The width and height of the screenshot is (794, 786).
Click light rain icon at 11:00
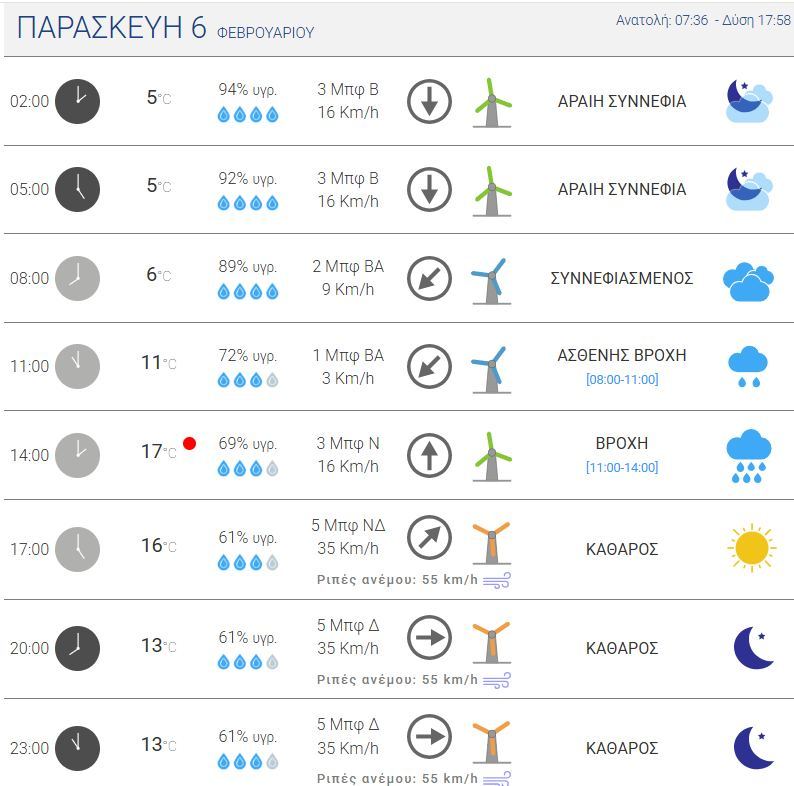pyautogui.click(x=747, y=367)
